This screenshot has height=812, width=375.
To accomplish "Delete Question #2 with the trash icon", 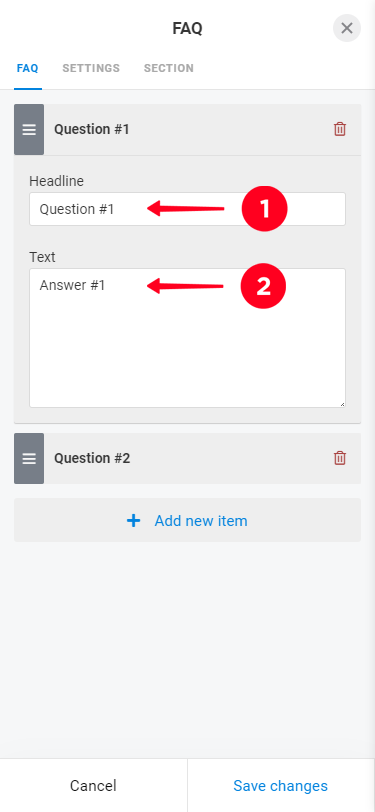I will click(340, 458).
